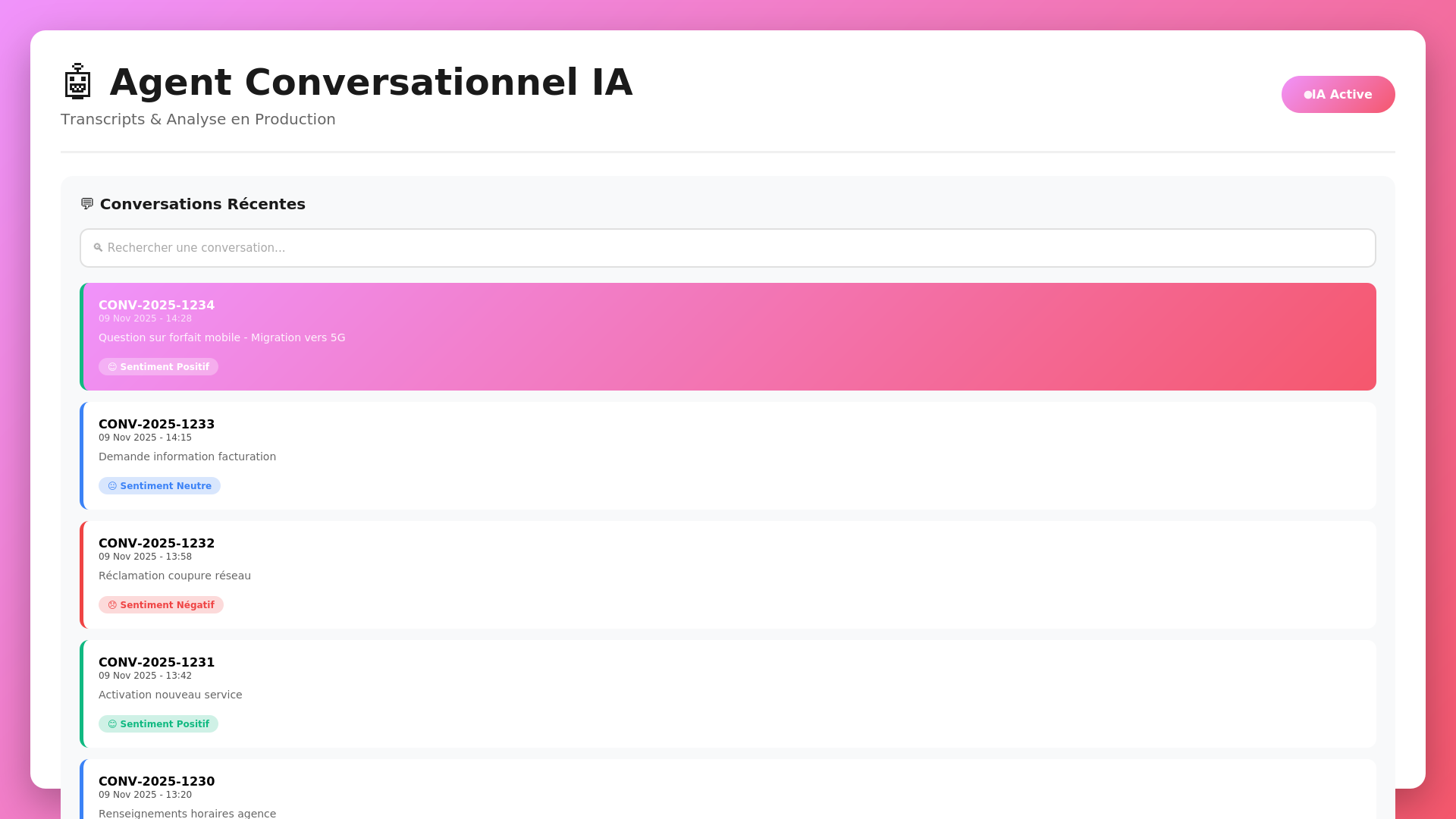1456x819 pixels.
Task: Click the Sentiment Neutre badge
Action: point(159,486)
